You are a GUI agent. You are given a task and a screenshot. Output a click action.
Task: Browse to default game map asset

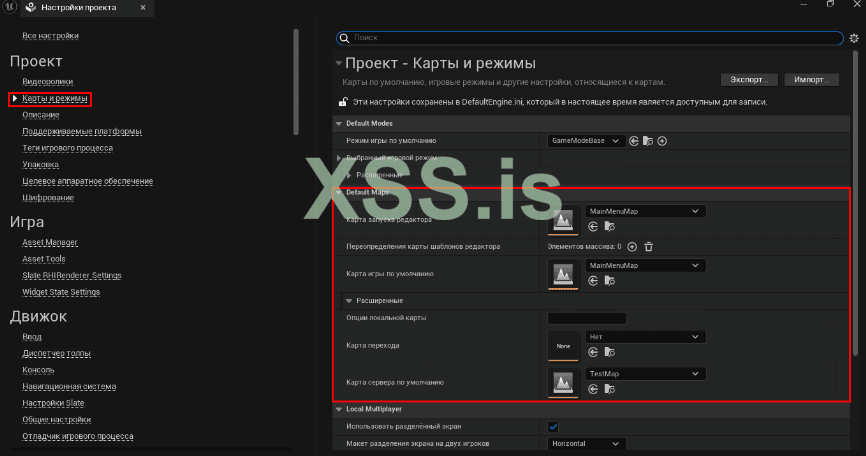(609, 280)
